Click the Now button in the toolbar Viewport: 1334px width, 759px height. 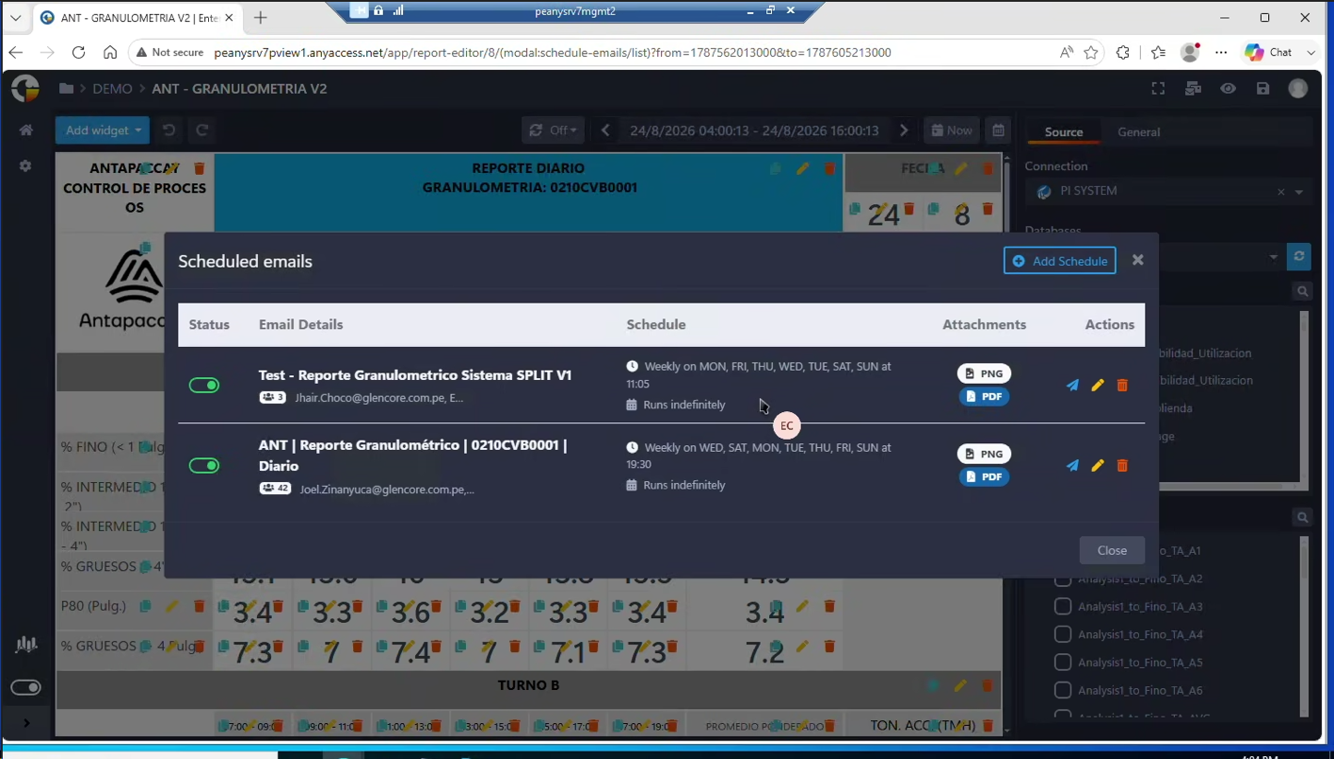click(951, 130)
